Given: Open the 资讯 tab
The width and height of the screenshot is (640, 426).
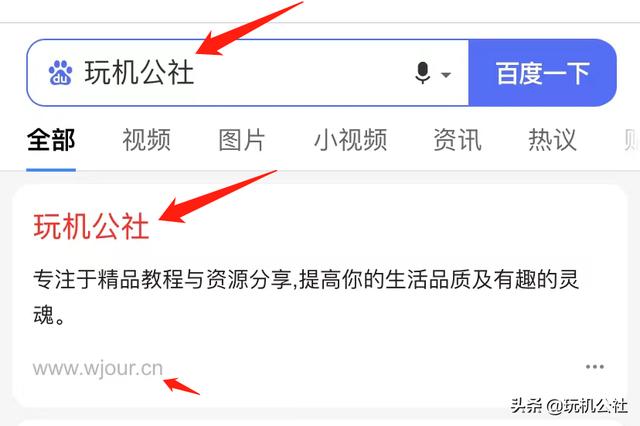Looking at the screenshot, I should click(x=457, y=140).
